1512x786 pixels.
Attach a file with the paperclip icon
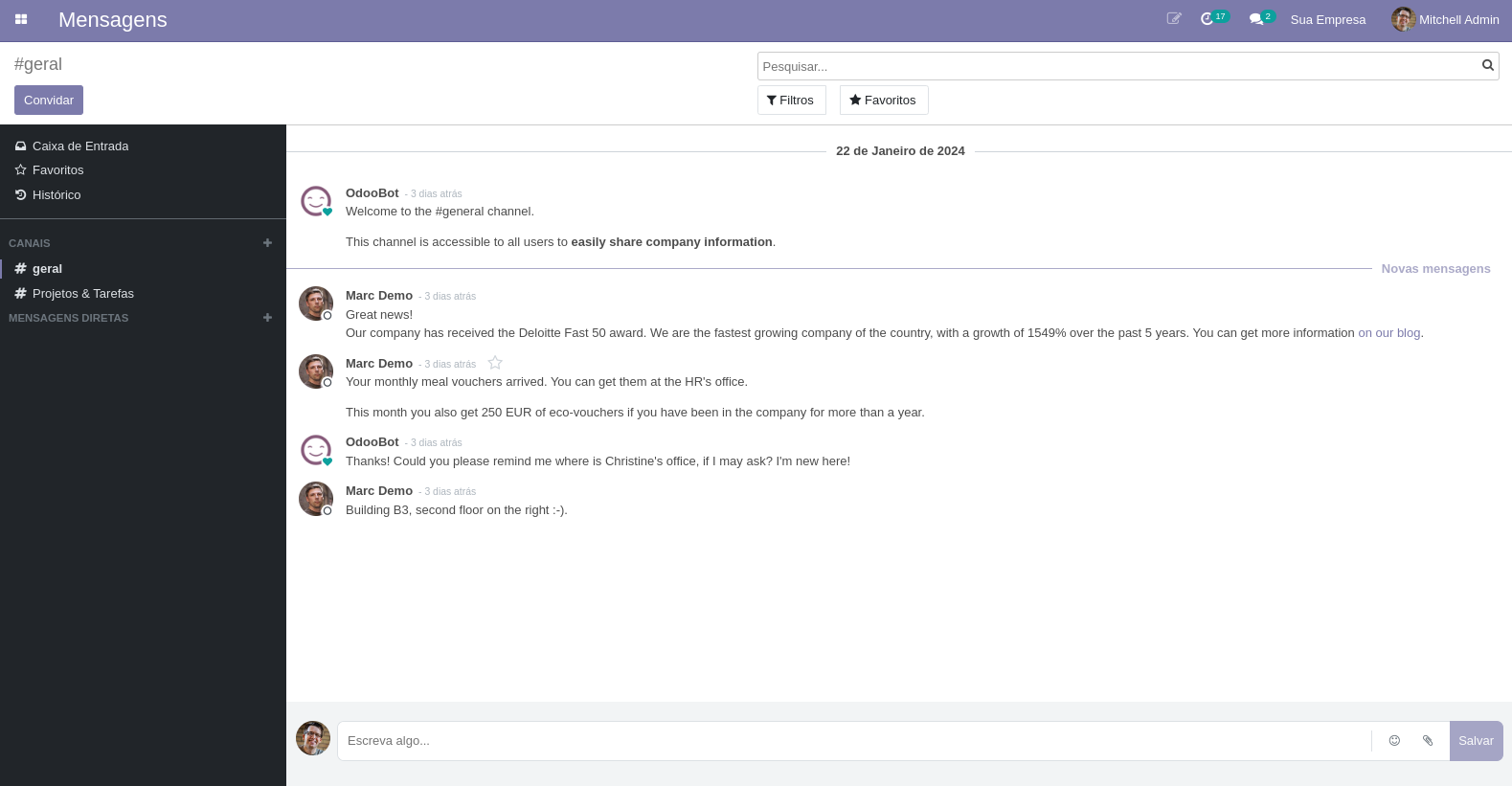pos(1428,740)
